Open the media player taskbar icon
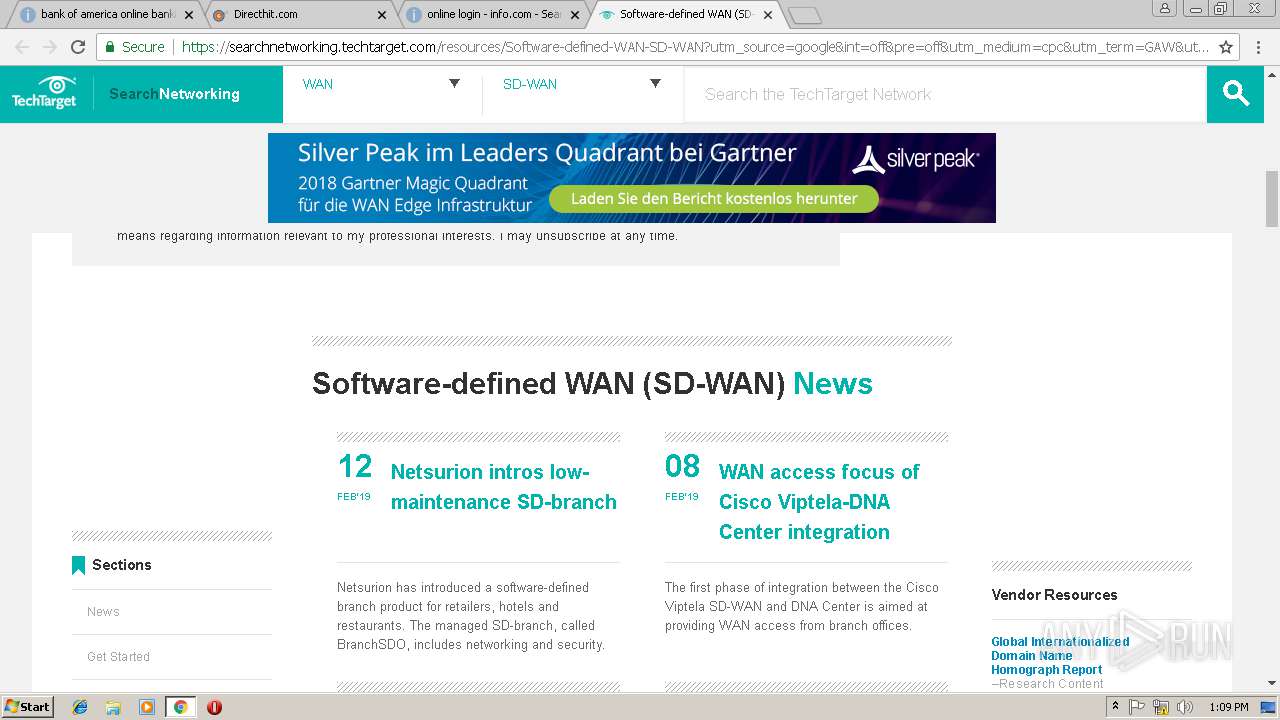Image resolution: width=1280 pixels, height=720 pixels. tap(147, 707)
